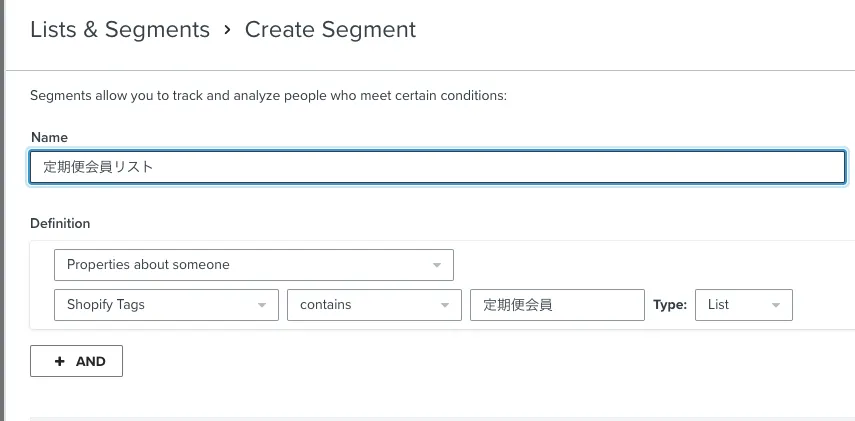
Task: Open the Properties about someone dropdown
Action: pyautogui.click(x=253, y=265)
